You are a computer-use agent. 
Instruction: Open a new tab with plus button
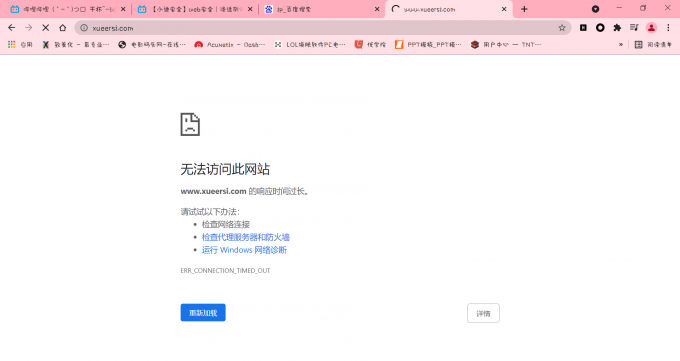pos(524,9)
